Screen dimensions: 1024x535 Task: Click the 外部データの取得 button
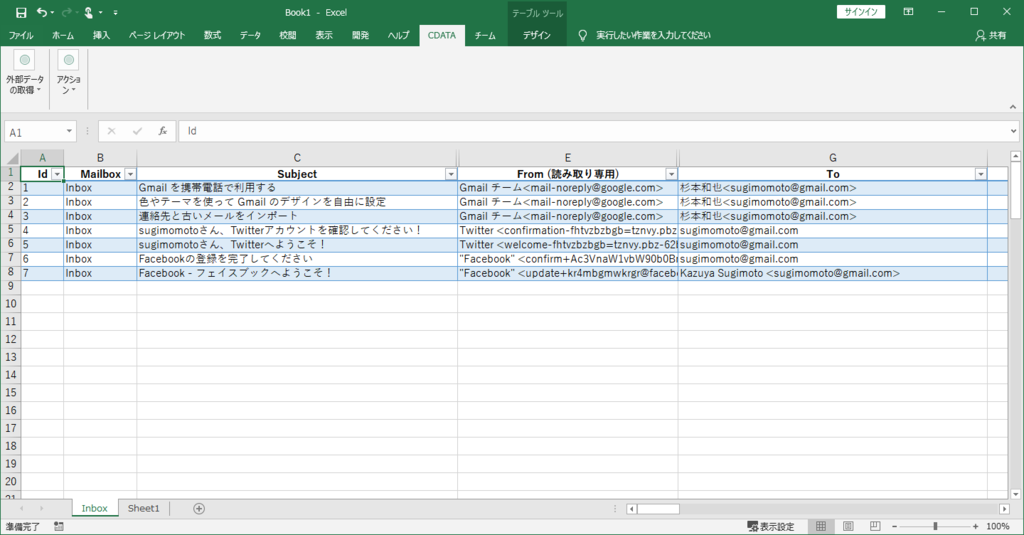pyautogui.click(x=25, y=73)
